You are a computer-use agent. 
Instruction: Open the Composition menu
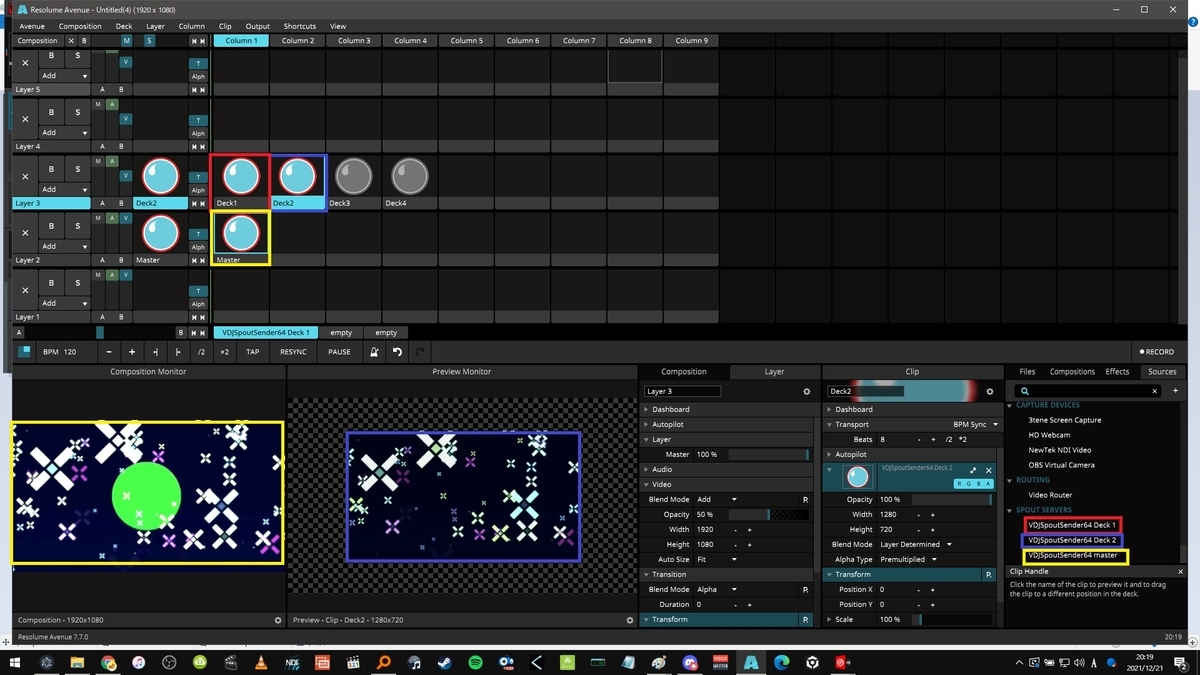[x=80, y=26]
